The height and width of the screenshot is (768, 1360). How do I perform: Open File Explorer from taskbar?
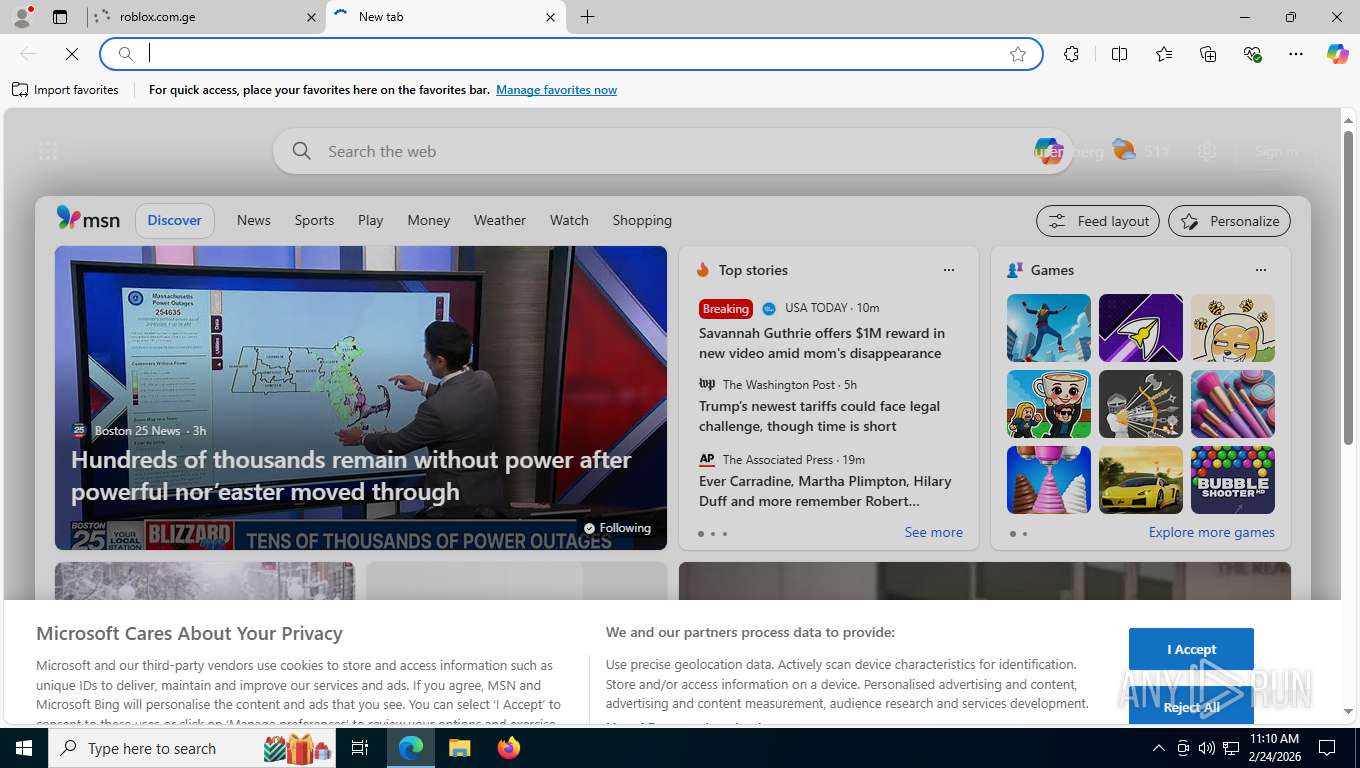459,748
